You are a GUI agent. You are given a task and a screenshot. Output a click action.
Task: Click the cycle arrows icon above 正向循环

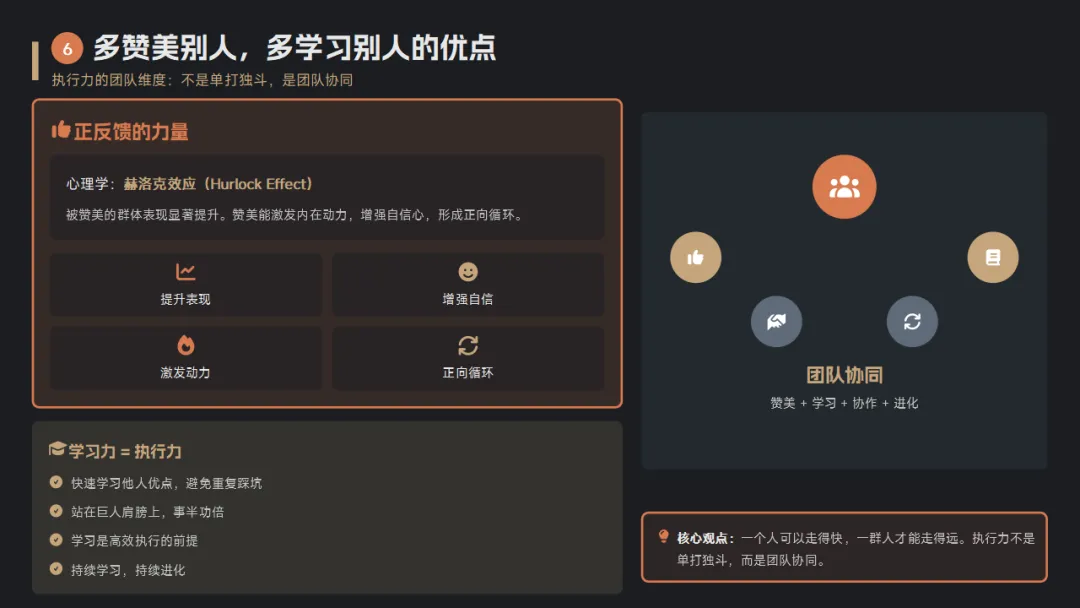click(x=468, y=346)
